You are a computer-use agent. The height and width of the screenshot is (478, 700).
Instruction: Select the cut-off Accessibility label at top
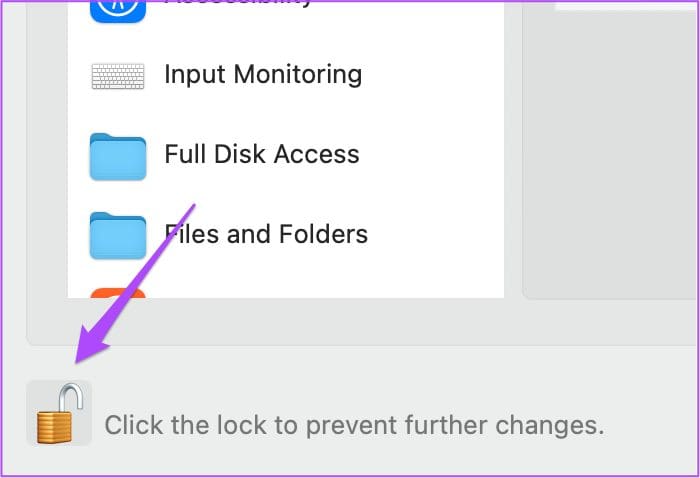[x=238, y=4]
